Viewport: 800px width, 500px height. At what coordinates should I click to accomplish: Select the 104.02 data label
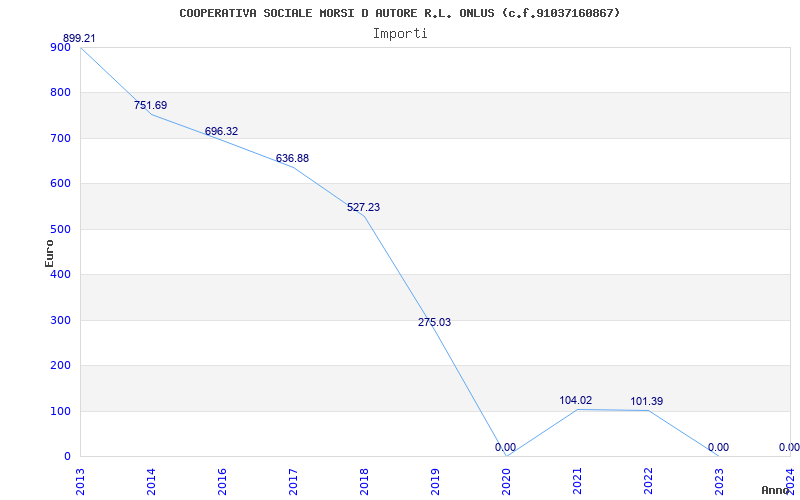pos(576,400)
